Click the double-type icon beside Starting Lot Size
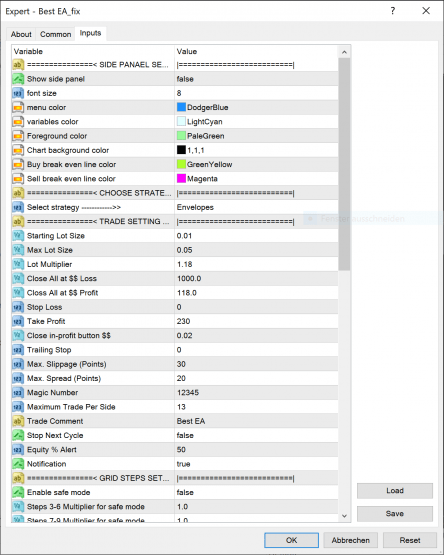Screen dimensions: 444x555 tap(18, 236)
